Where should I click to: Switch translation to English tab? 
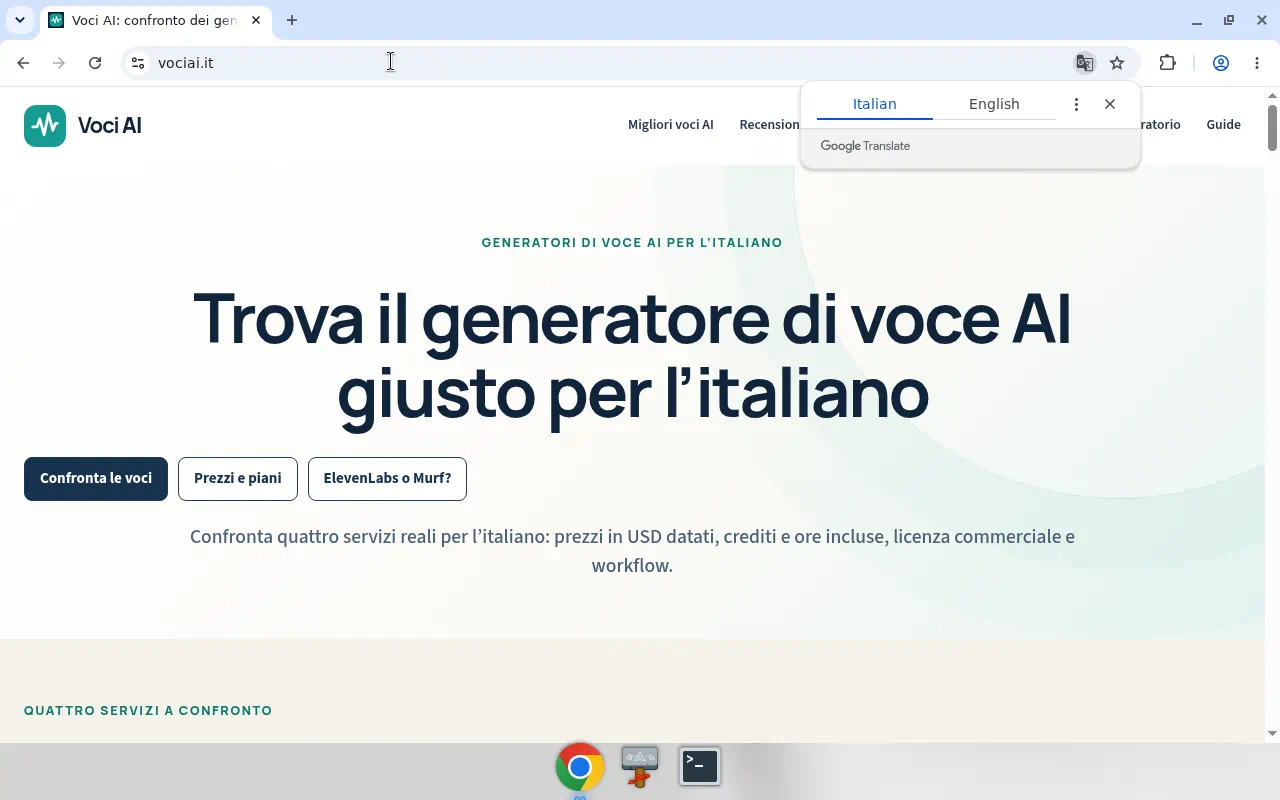click(994, 104)
